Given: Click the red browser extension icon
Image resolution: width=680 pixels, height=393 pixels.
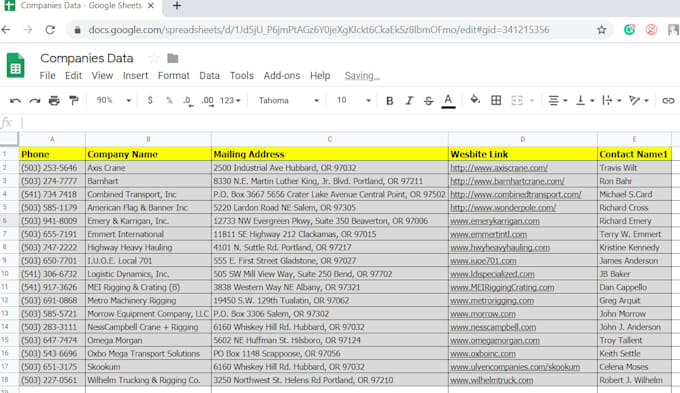Looking at the screenshot, I should tap(651, 29).
